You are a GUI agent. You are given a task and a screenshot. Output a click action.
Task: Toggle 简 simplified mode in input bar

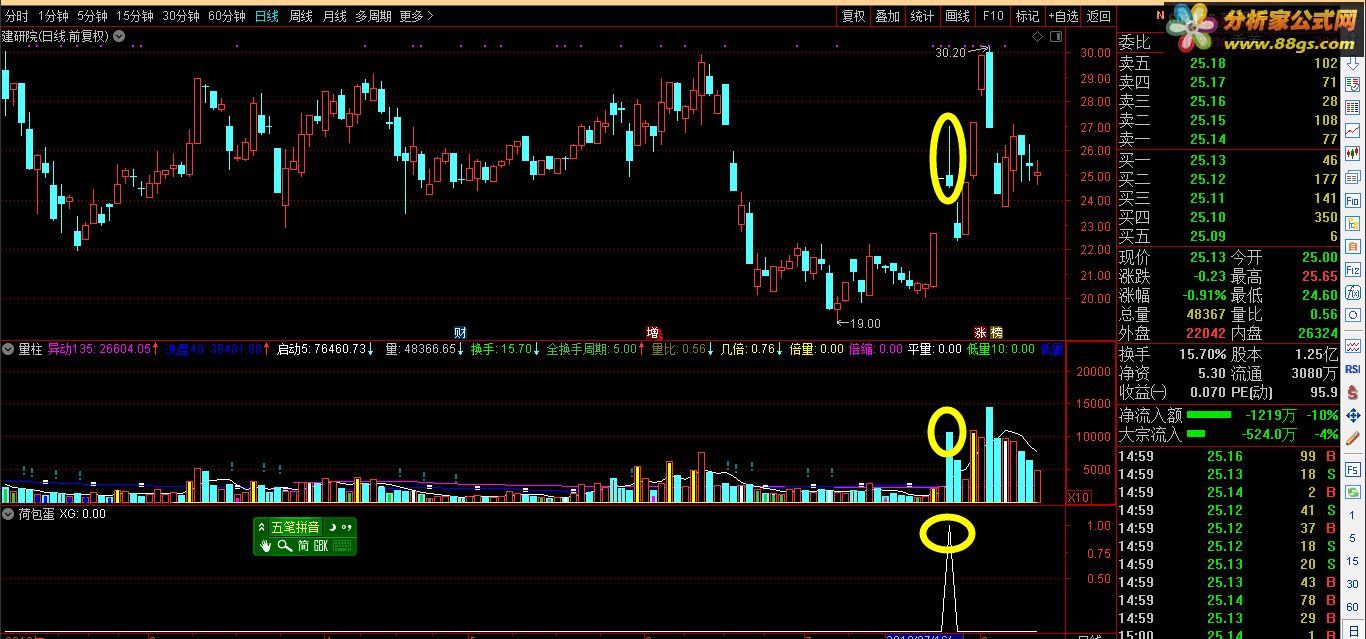(x=303, y=545)
